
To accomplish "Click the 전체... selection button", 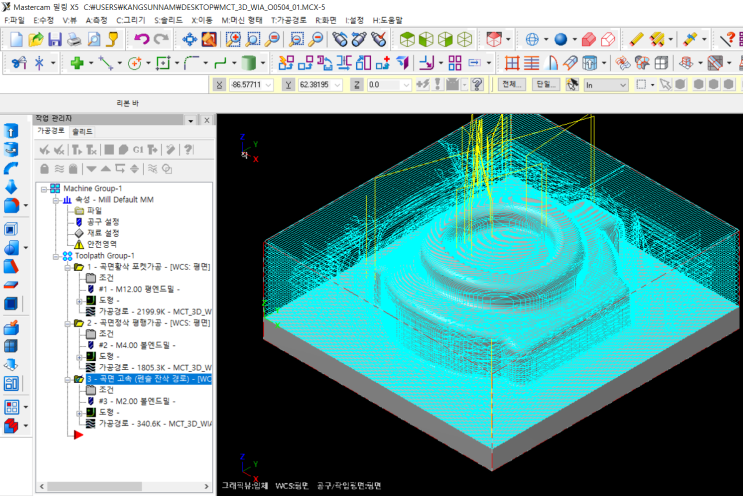I will point(513,85).
